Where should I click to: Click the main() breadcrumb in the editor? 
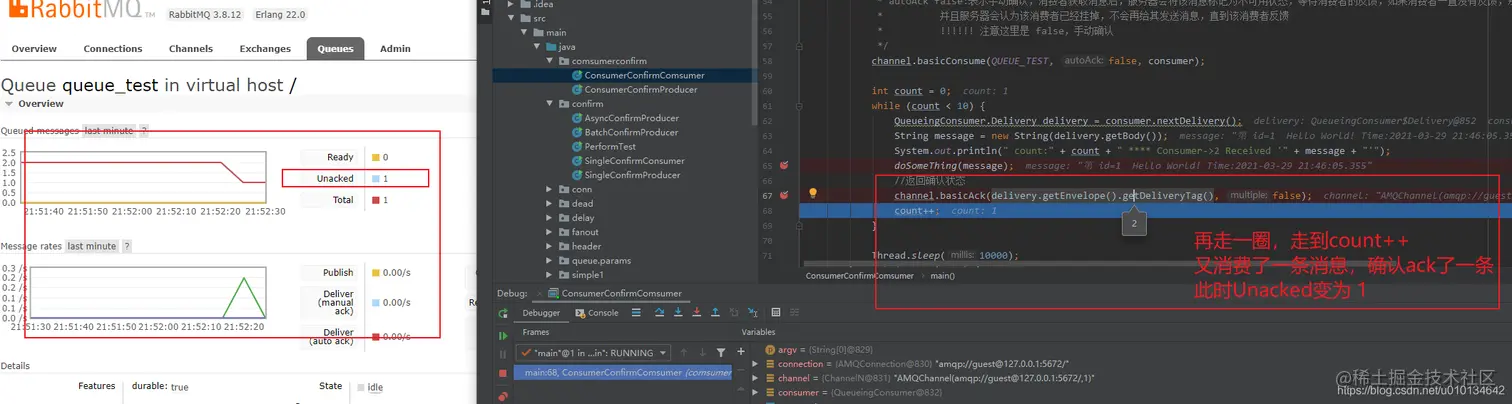[x=944, y=275]
